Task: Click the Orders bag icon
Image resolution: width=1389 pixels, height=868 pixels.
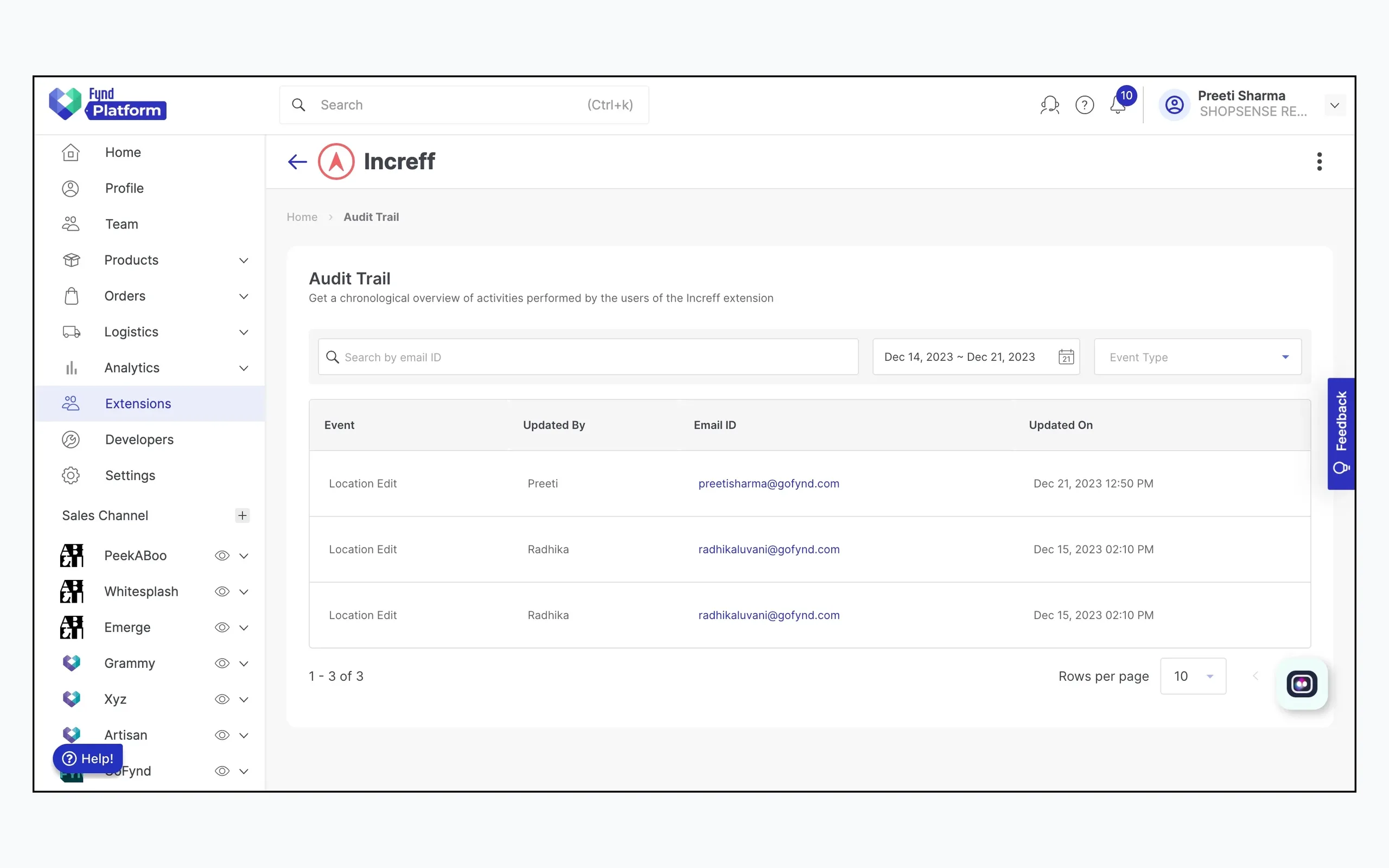Action: point(71,296)
